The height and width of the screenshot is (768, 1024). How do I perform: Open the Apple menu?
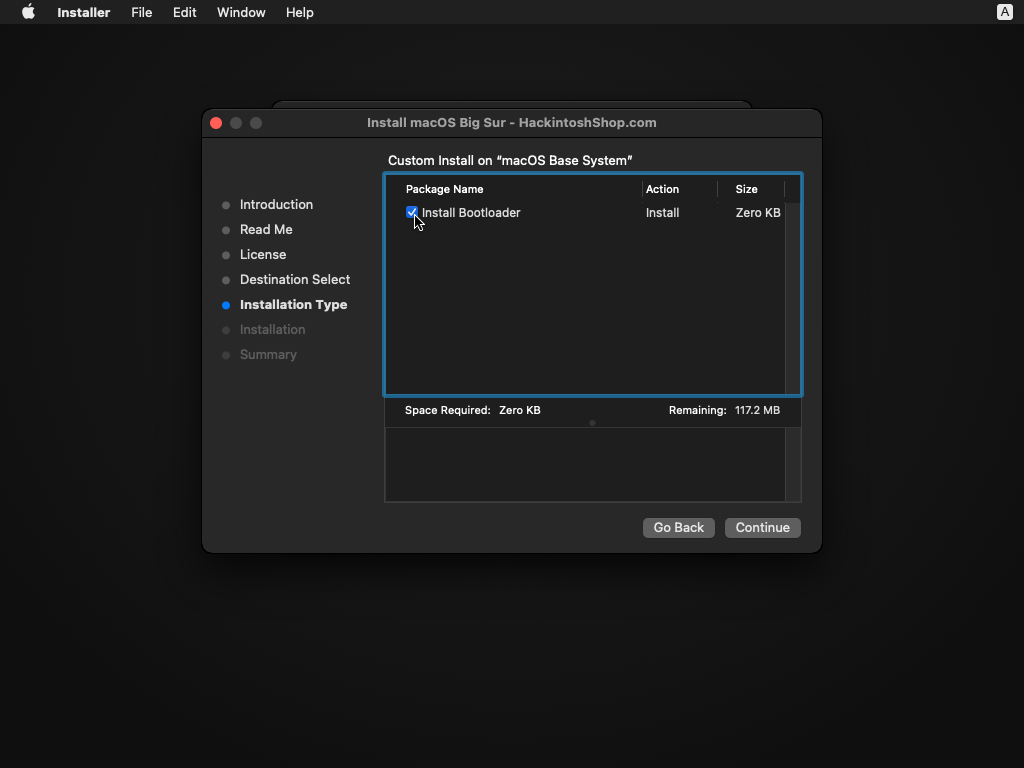(28, 12)
